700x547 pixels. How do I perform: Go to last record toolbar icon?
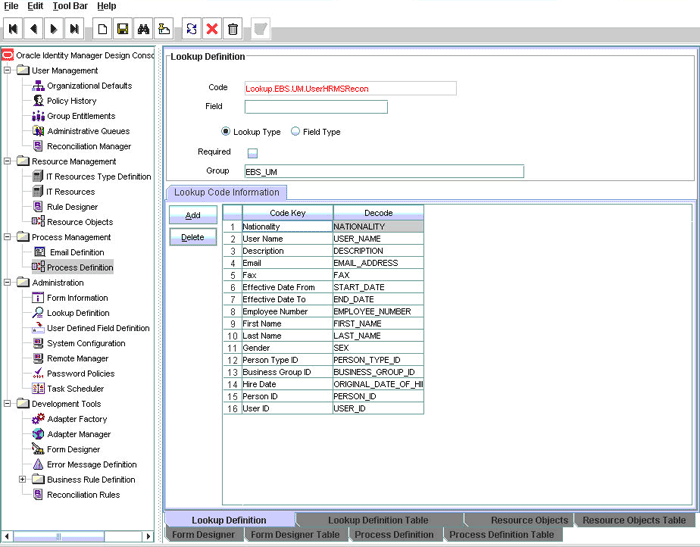click(x=74, y=29)
